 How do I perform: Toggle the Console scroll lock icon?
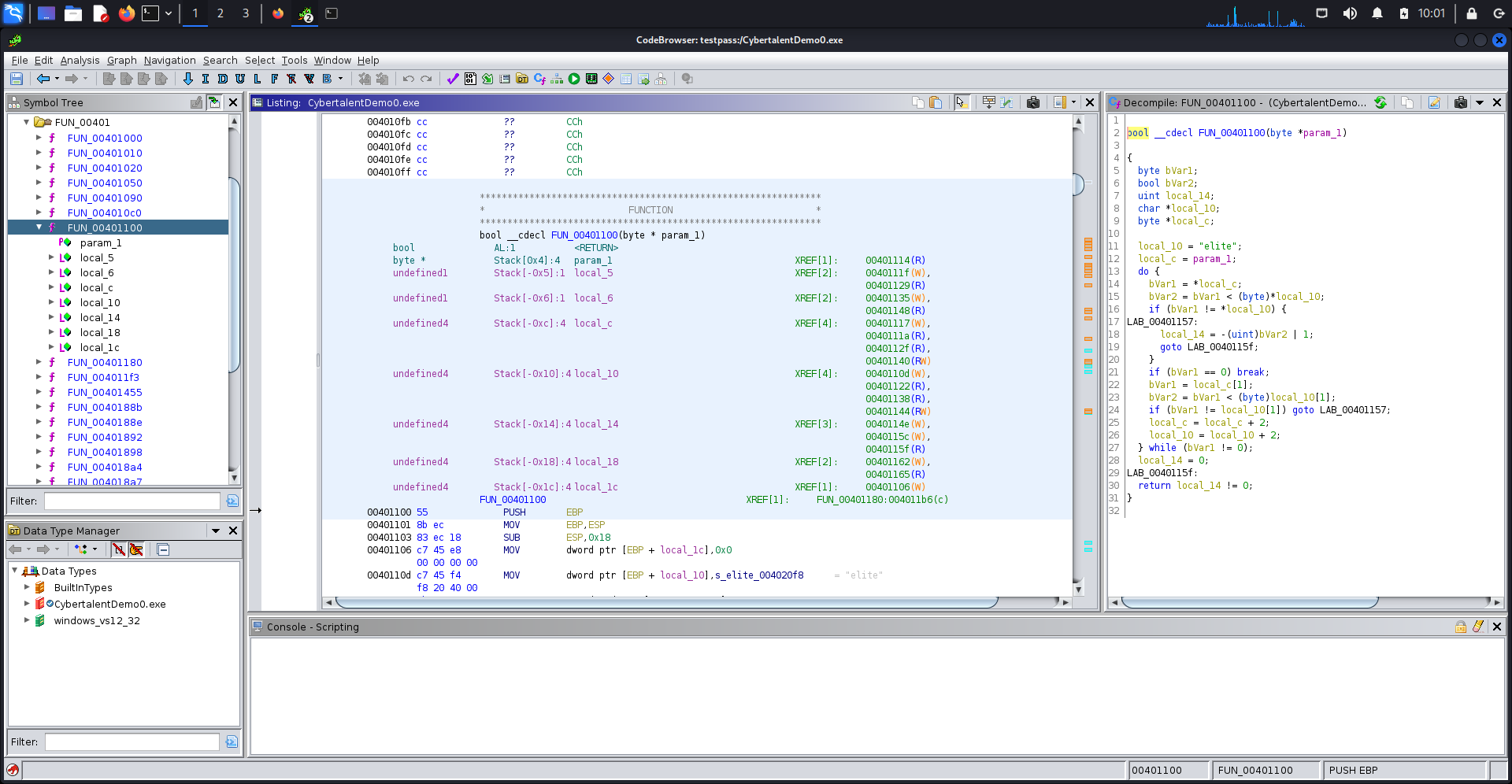tap(1461, 627)
